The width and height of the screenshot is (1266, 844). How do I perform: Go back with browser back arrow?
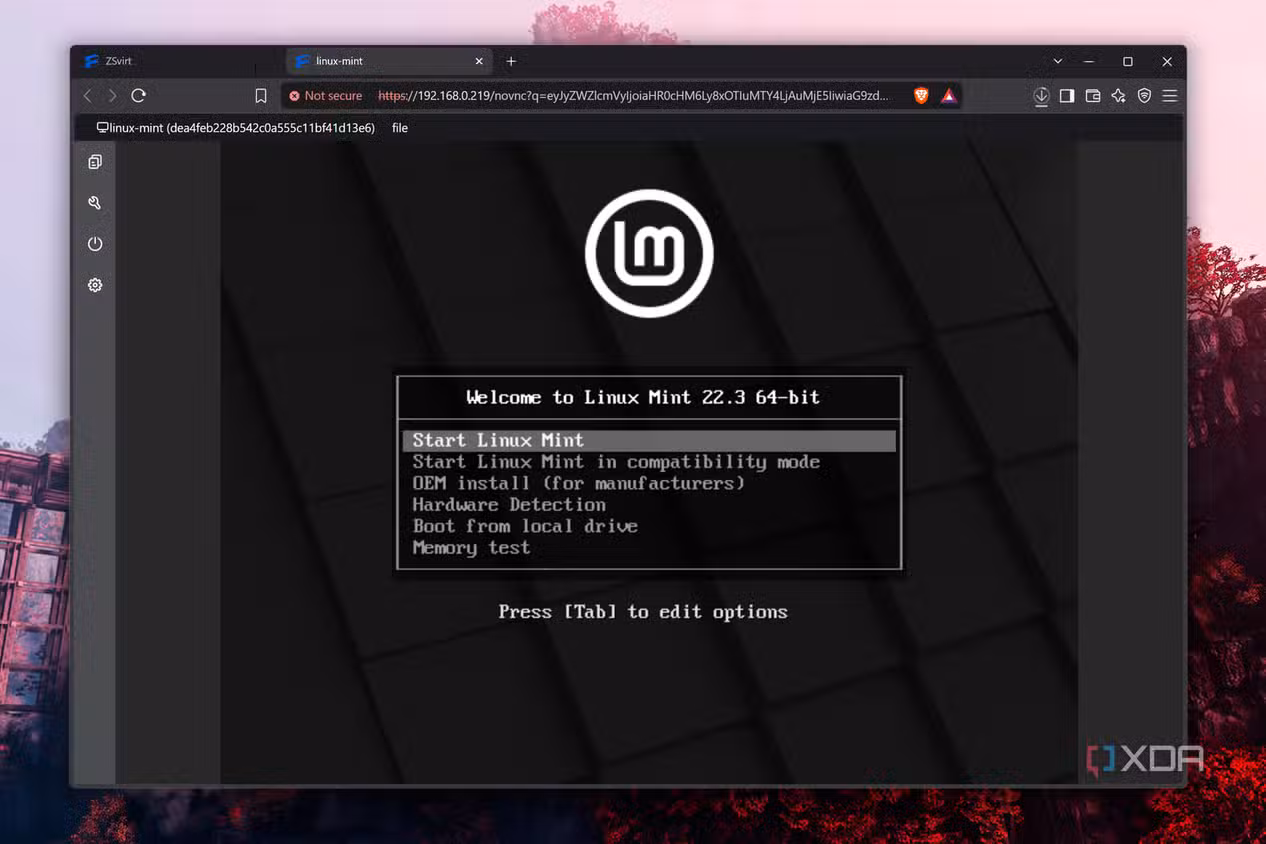(87, 95)
